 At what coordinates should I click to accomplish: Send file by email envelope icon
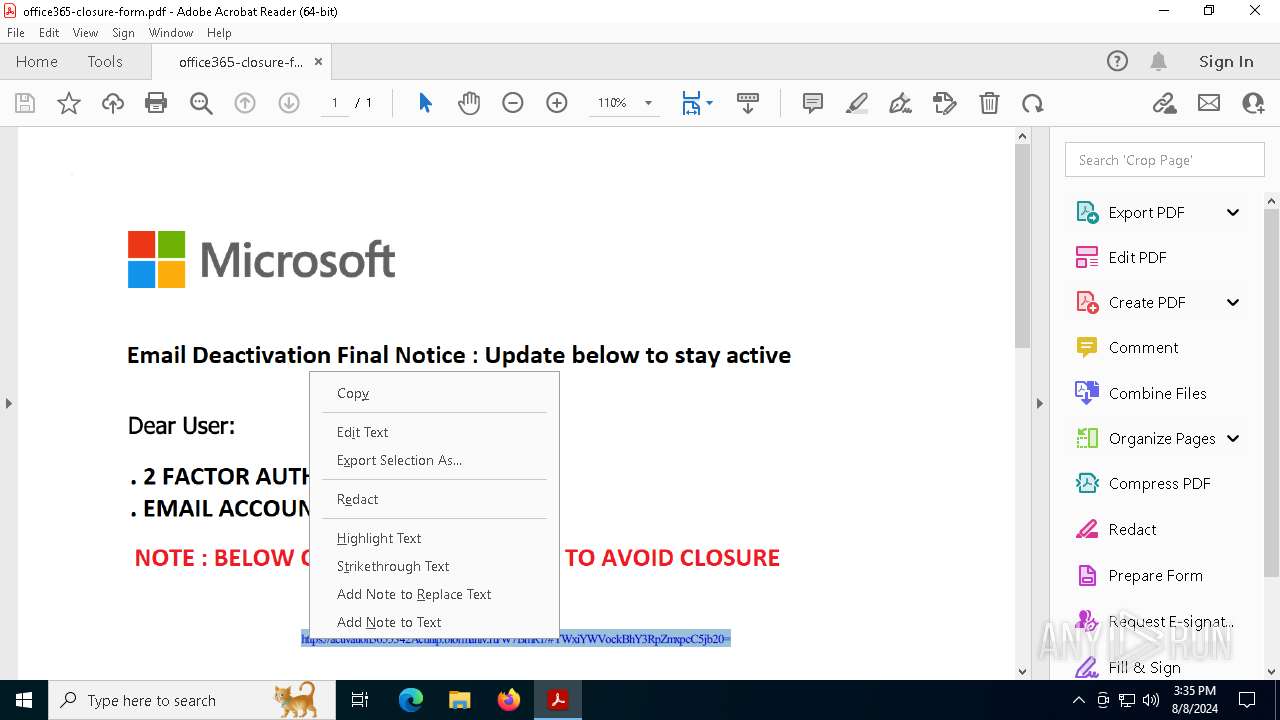click(1209, 103)
